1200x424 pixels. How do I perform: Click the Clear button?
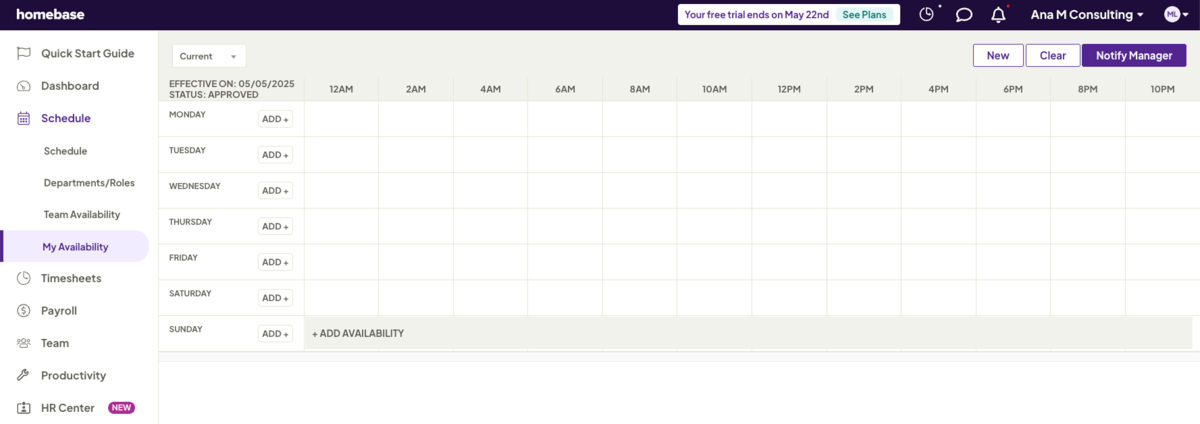pos(1052,56)
